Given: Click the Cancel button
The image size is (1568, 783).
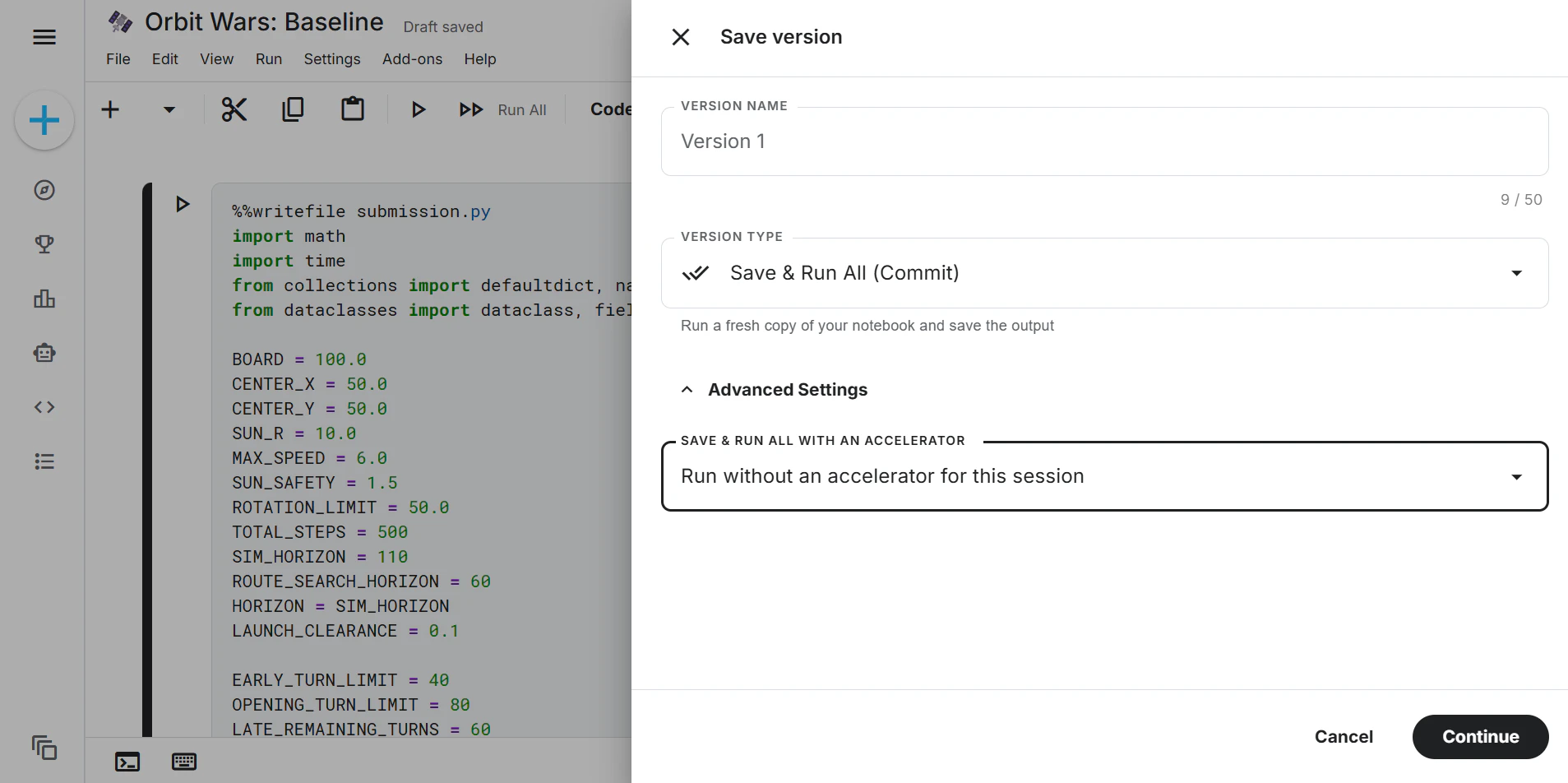Looking at the screenshot, I should [1344, 737].
